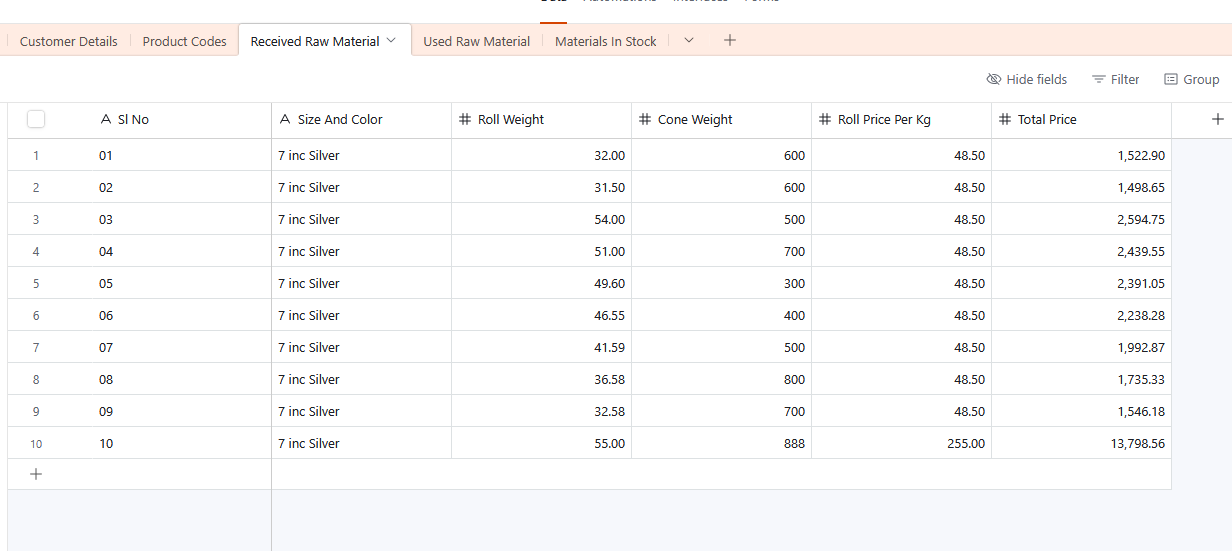Click Total Price cell 2,391.05
This screenshot has height=551, width=1232.
[x=1081, y=283]
